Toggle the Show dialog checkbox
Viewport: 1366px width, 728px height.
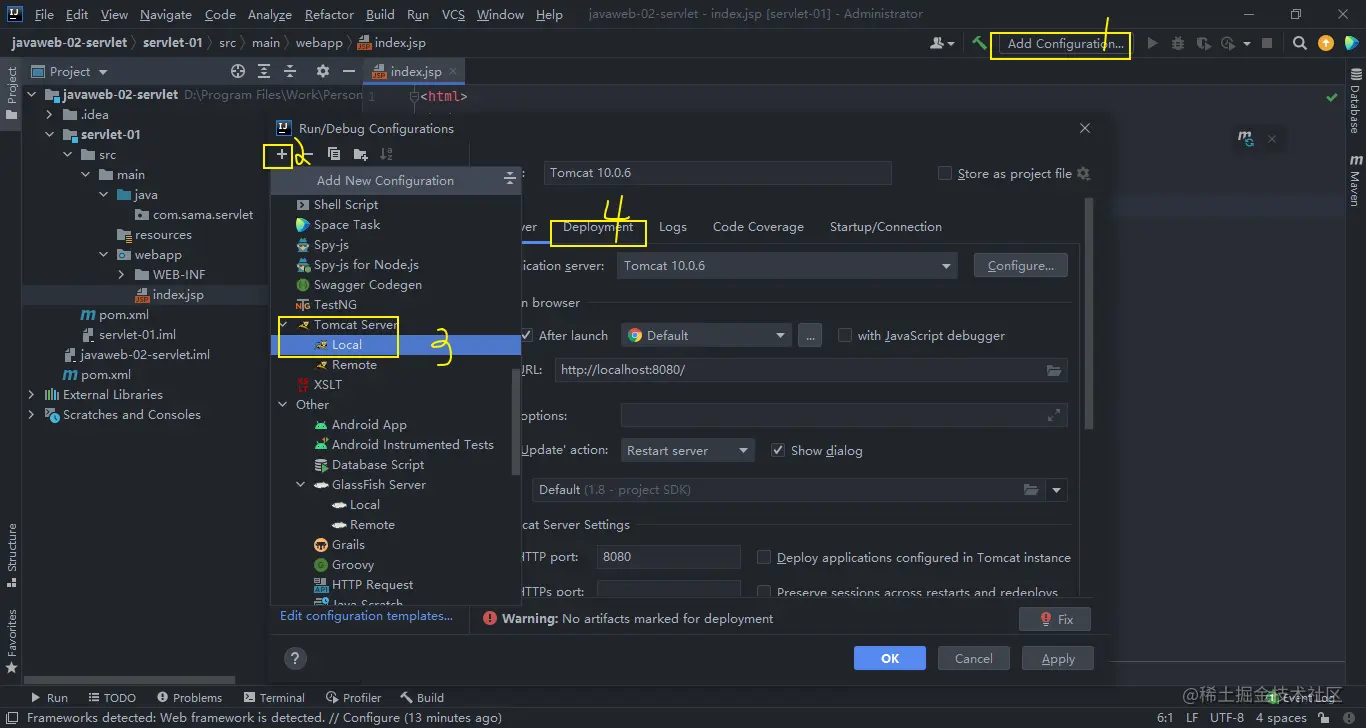(x=778, y=450)
